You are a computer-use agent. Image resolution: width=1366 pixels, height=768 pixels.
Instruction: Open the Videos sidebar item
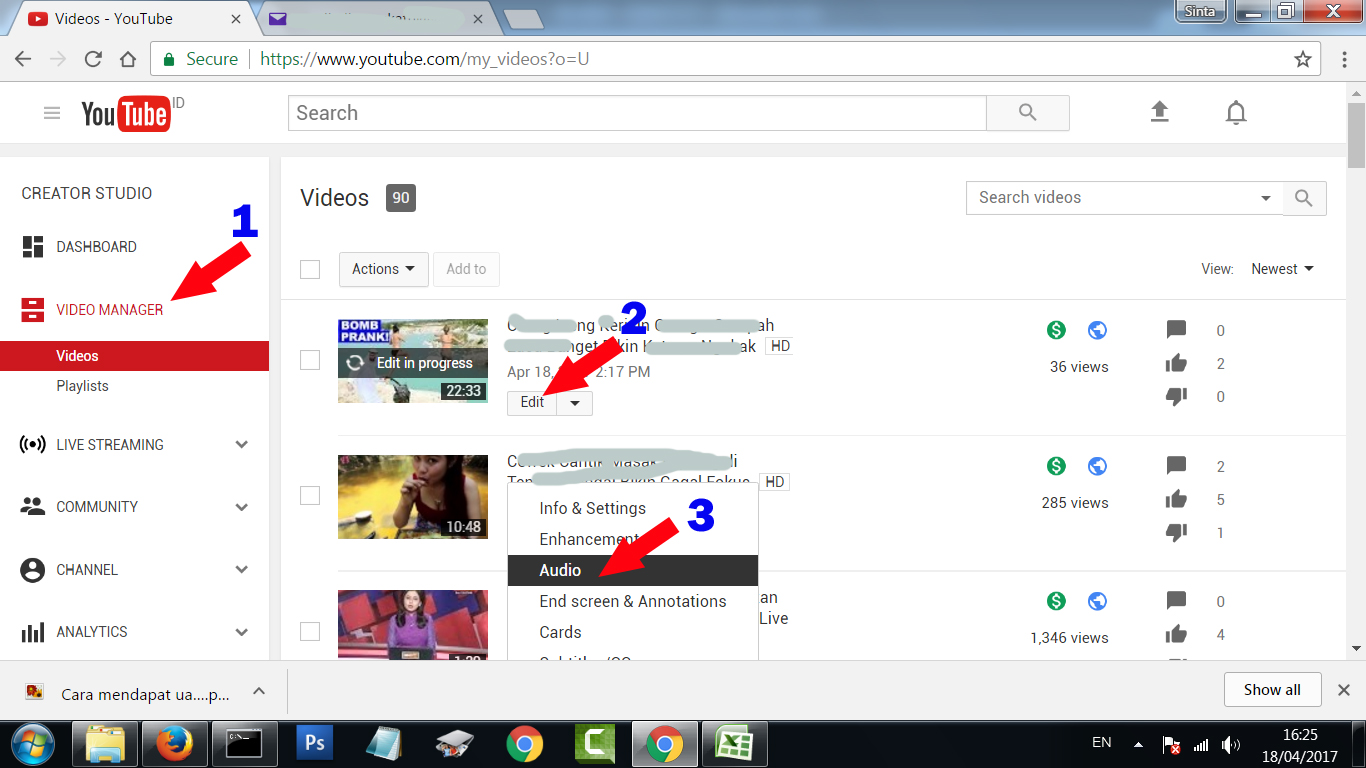134,356
